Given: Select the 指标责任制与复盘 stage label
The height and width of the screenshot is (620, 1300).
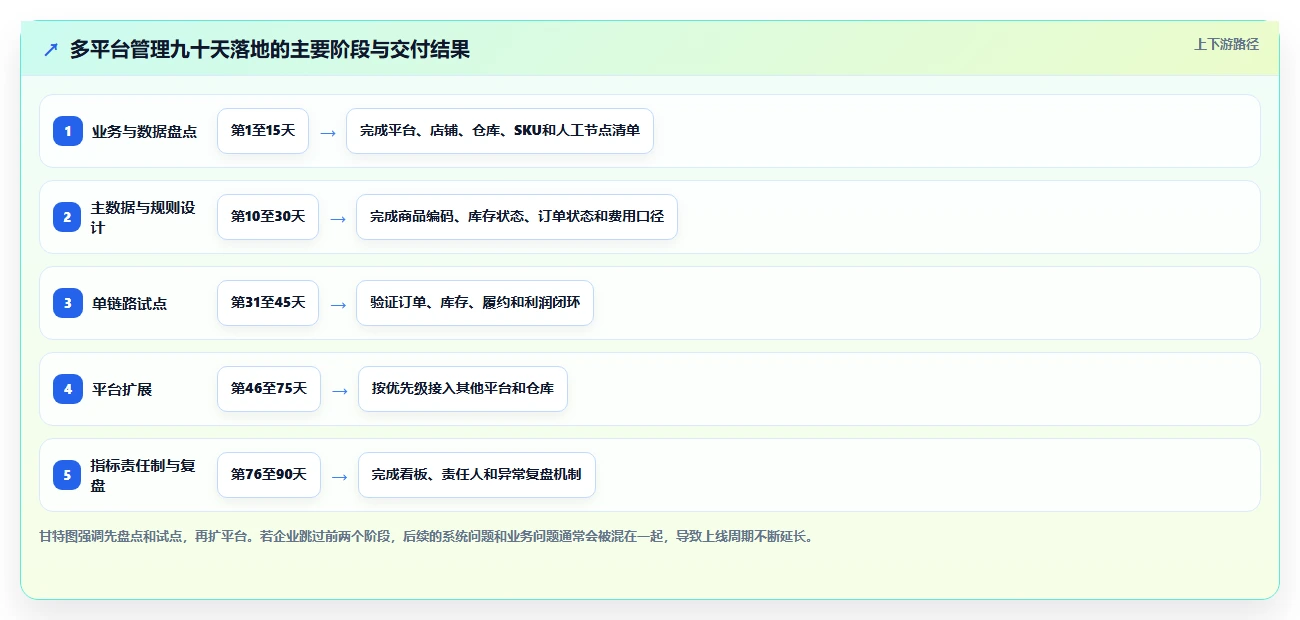Looking at the screenshot, I should [144, 475].
